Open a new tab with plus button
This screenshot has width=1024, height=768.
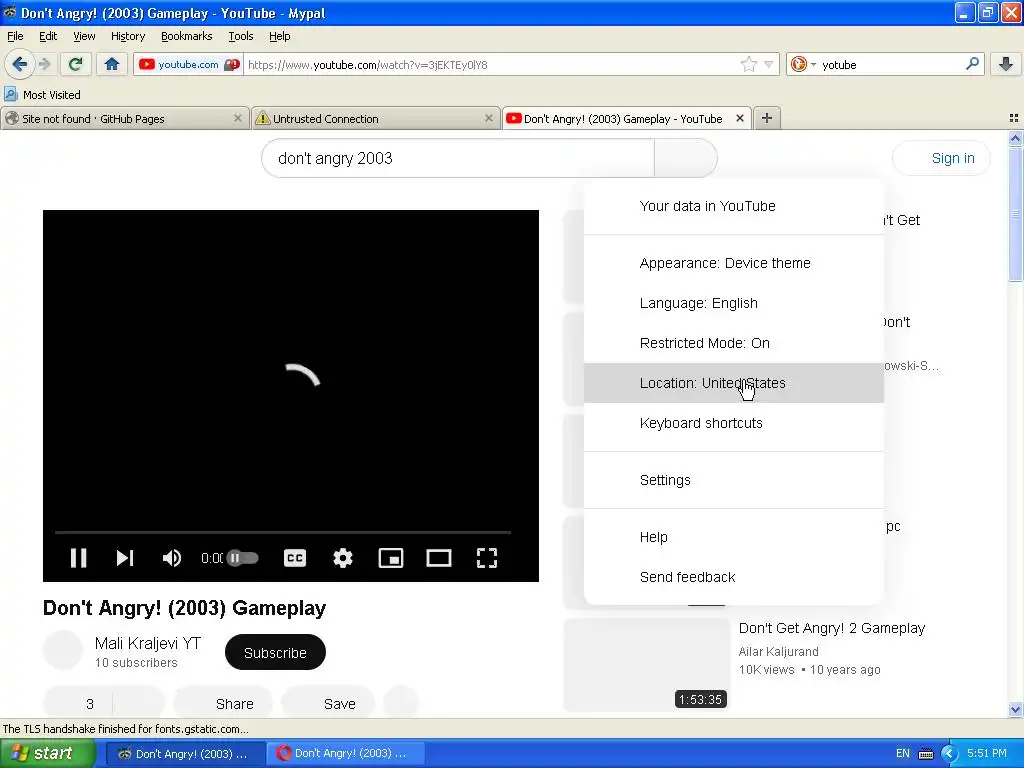click(x=767, y=118)
